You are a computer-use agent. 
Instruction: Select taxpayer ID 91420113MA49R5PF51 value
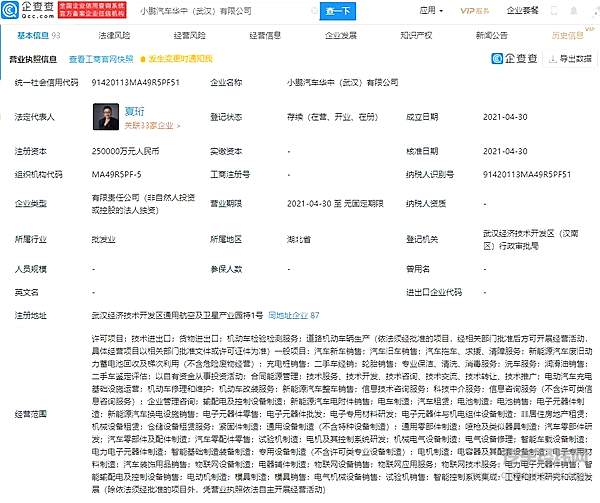[527, 174]
